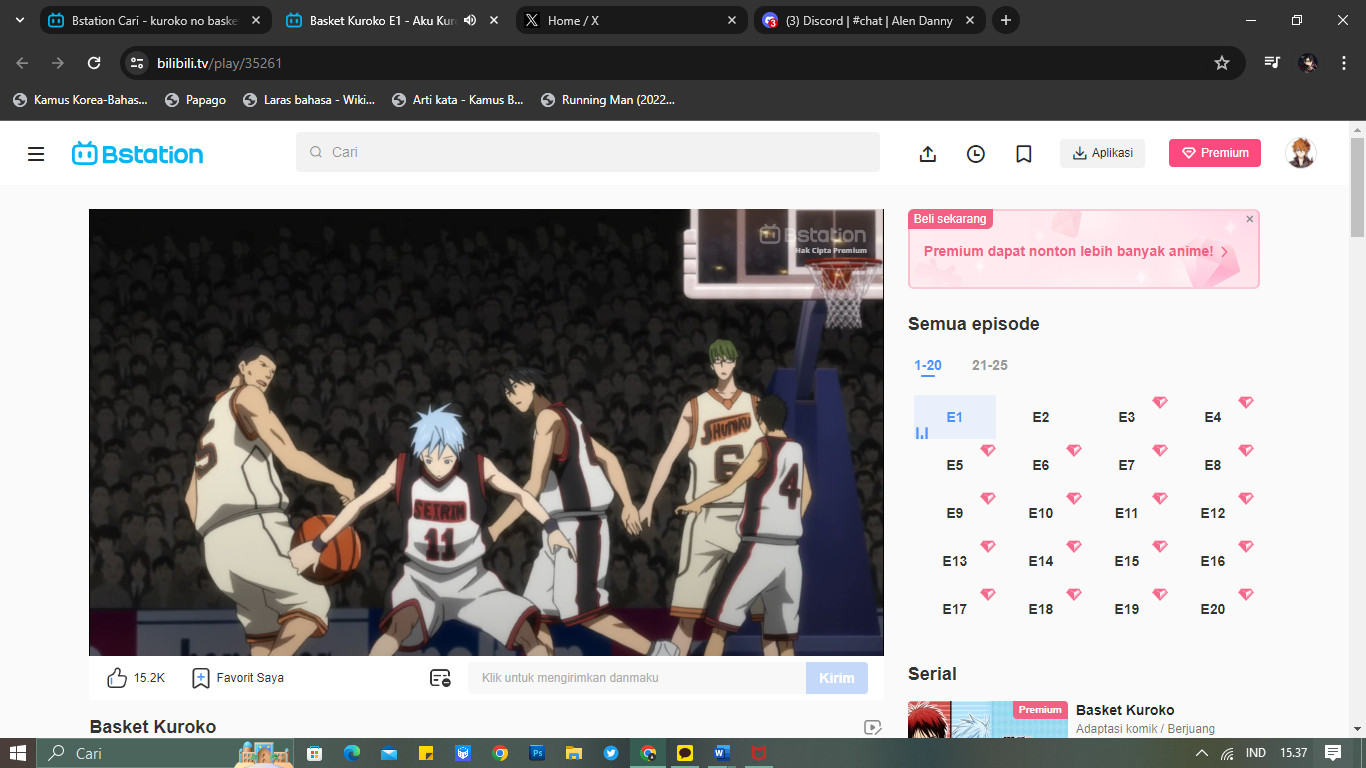Open Running Man bookmark

coord(608,100)
